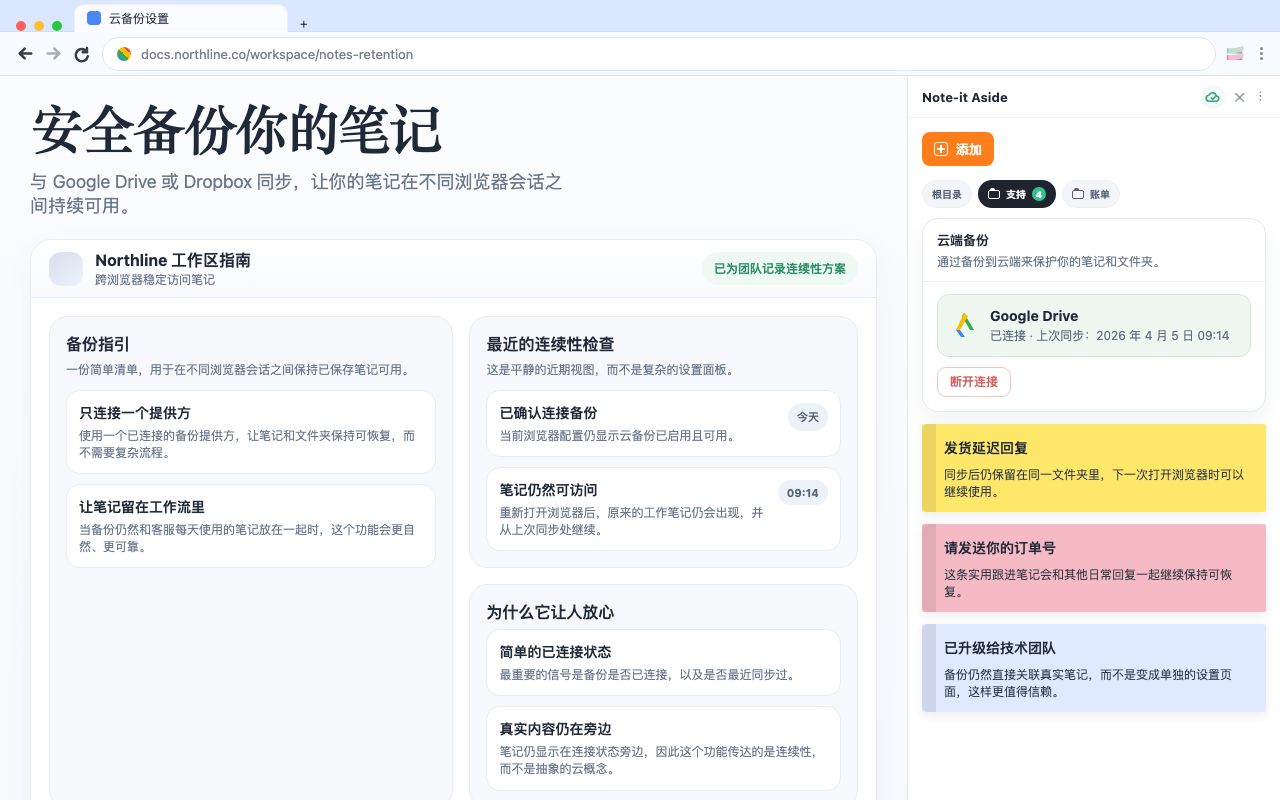The image size is (1280, 800).
Task: Switch to the 账单 folder chip
Action: pyautogui.click(x=1091, y=194)
